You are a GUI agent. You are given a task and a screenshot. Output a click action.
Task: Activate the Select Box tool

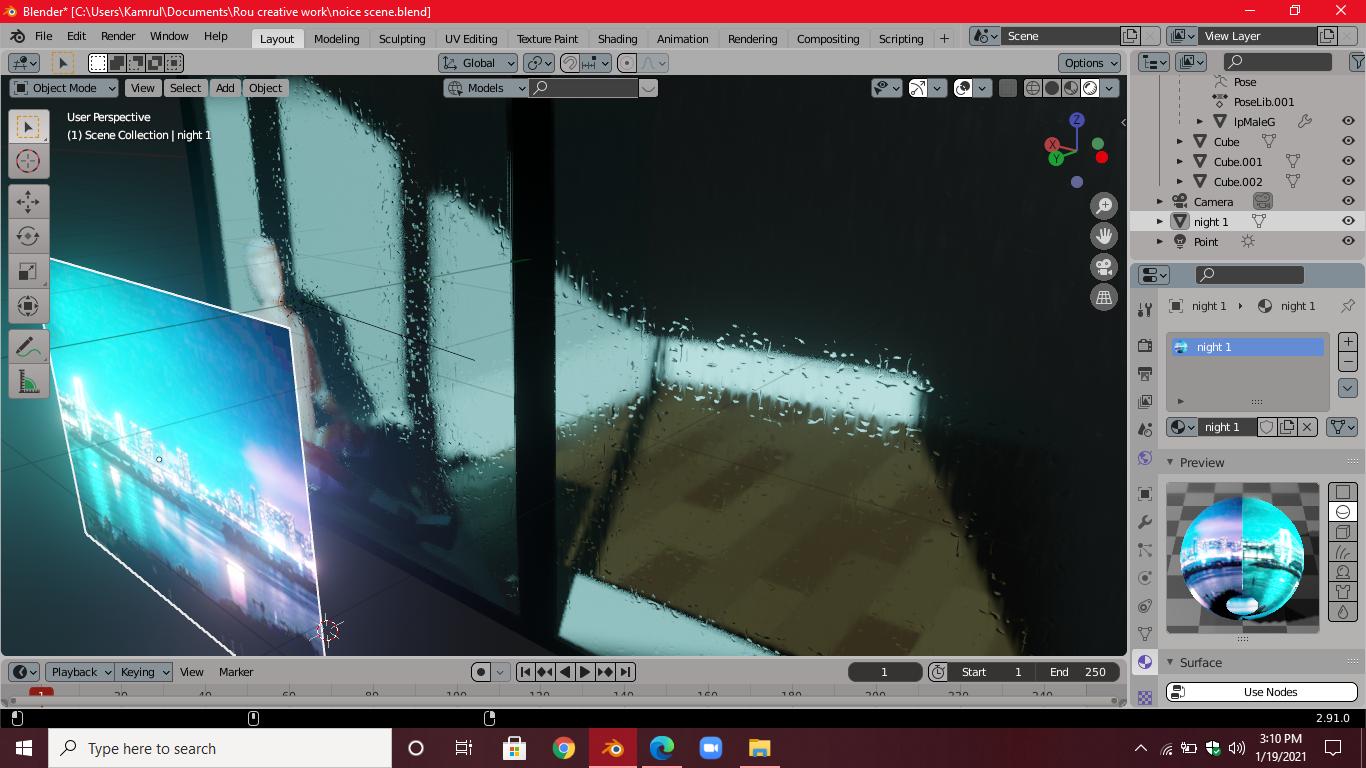tap(28, 127)
